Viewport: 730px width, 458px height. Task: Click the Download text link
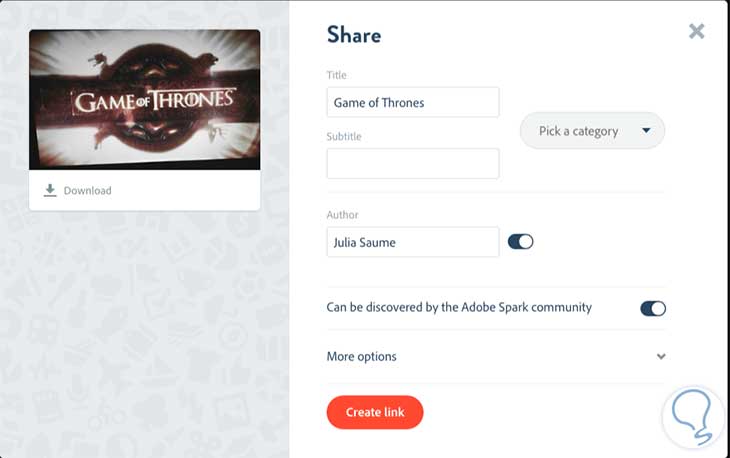[x=88, y=191]
